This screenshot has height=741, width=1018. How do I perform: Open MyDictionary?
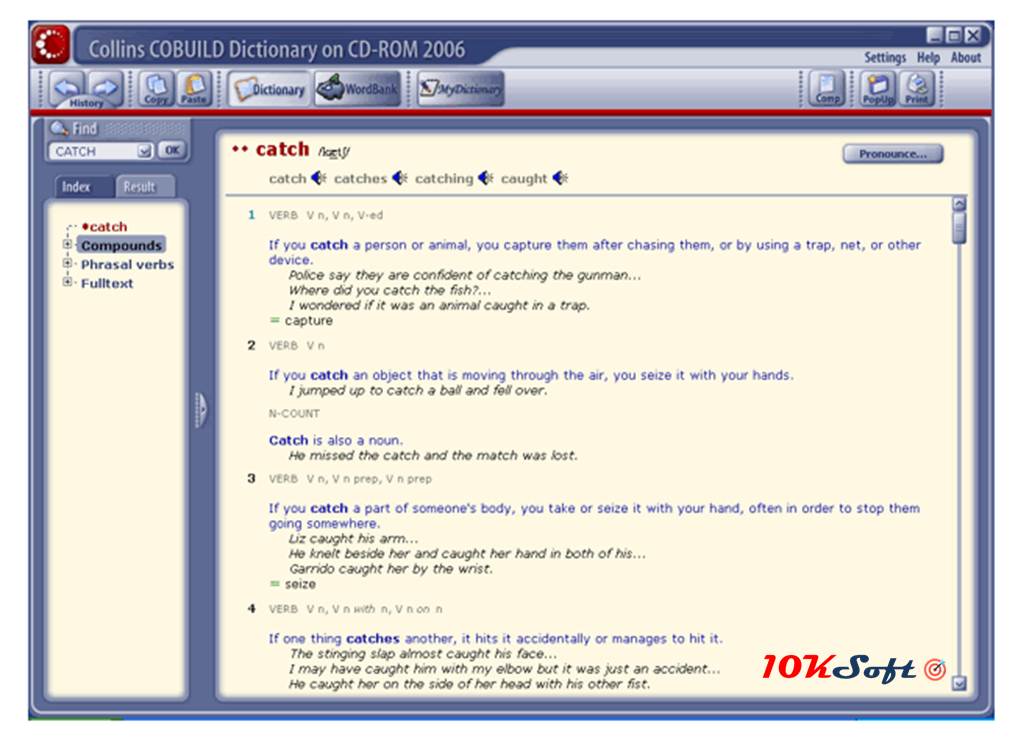tap(460, 89)
